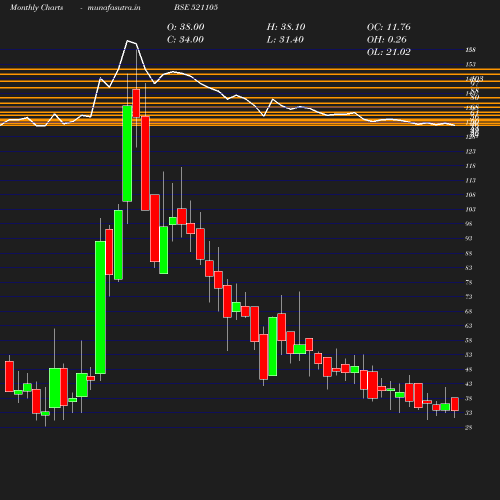Click the 153 price axis label
This screenshot has width=500, height=500.
470,64
